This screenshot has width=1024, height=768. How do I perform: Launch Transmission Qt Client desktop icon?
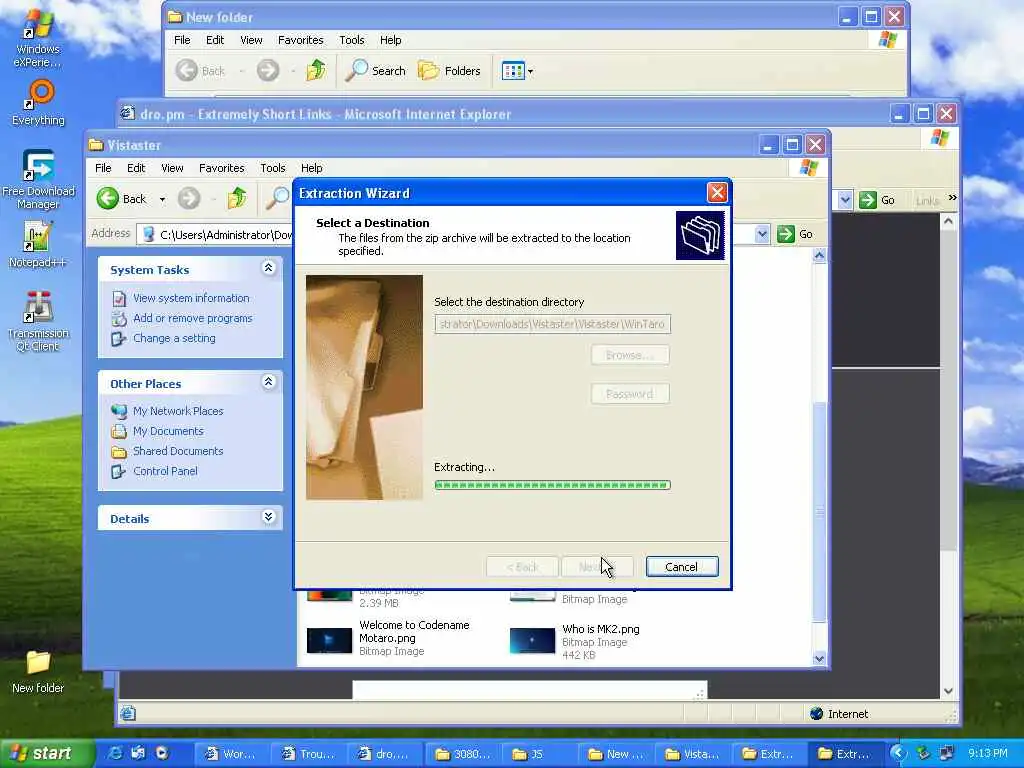point(37,321)
